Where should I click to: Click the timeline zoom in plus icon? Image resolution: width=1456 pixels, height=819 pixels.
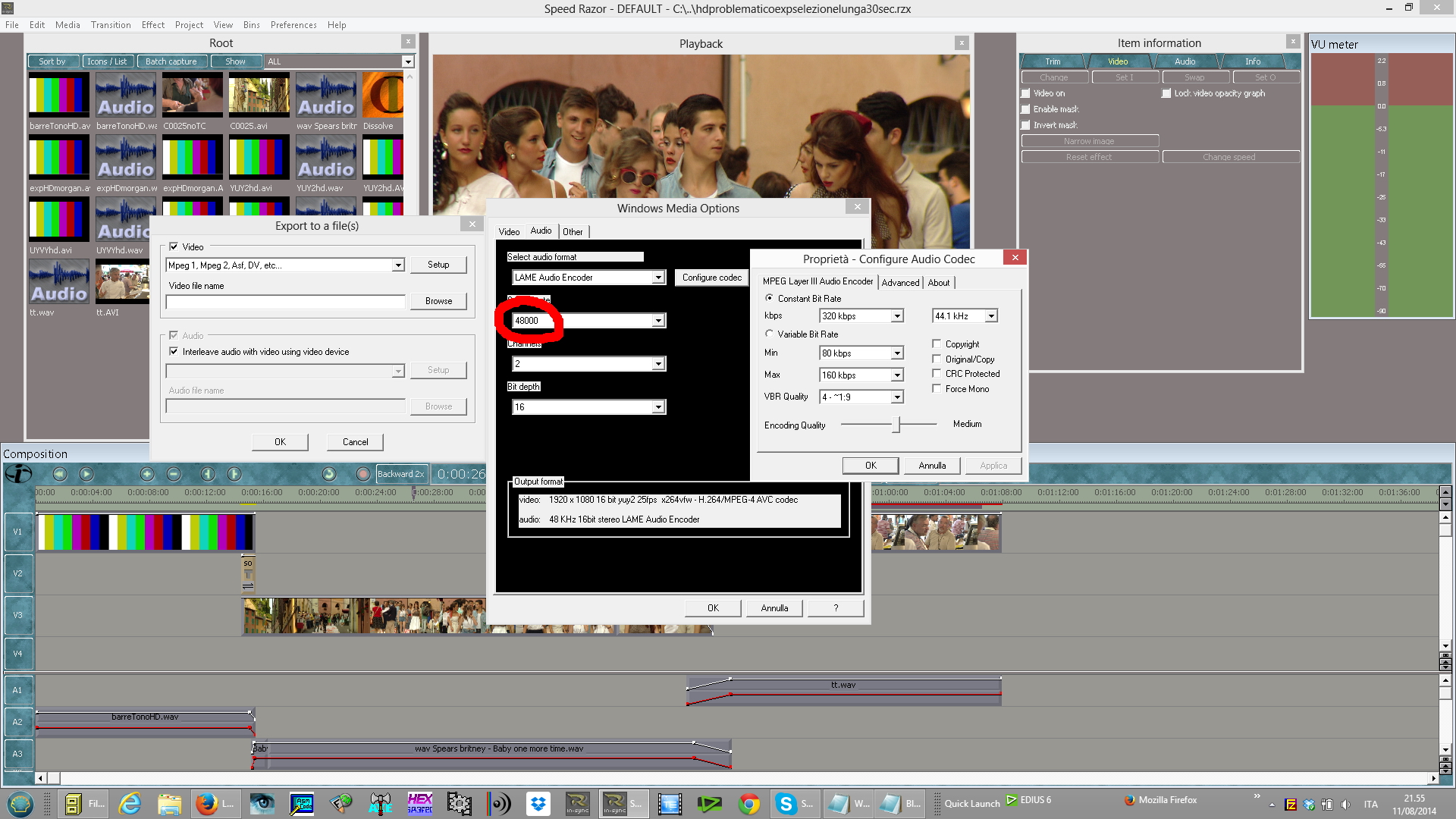click(x=147, y=474)
